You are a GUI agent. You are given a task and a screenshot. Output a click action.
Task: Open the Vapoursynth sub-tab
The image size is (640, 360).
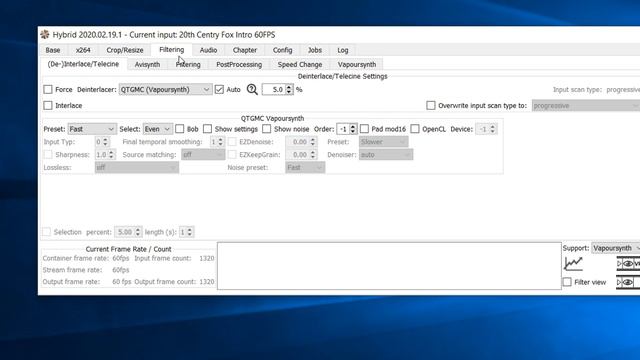coord(357,64)
